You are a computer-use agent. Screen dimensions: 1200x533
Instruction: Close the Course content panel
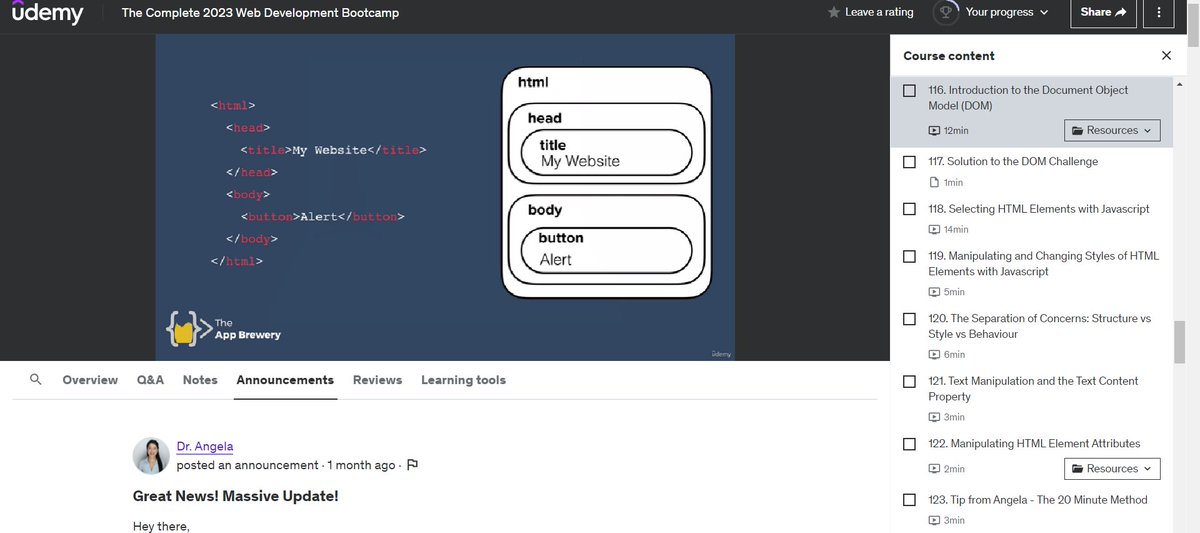1166,56
